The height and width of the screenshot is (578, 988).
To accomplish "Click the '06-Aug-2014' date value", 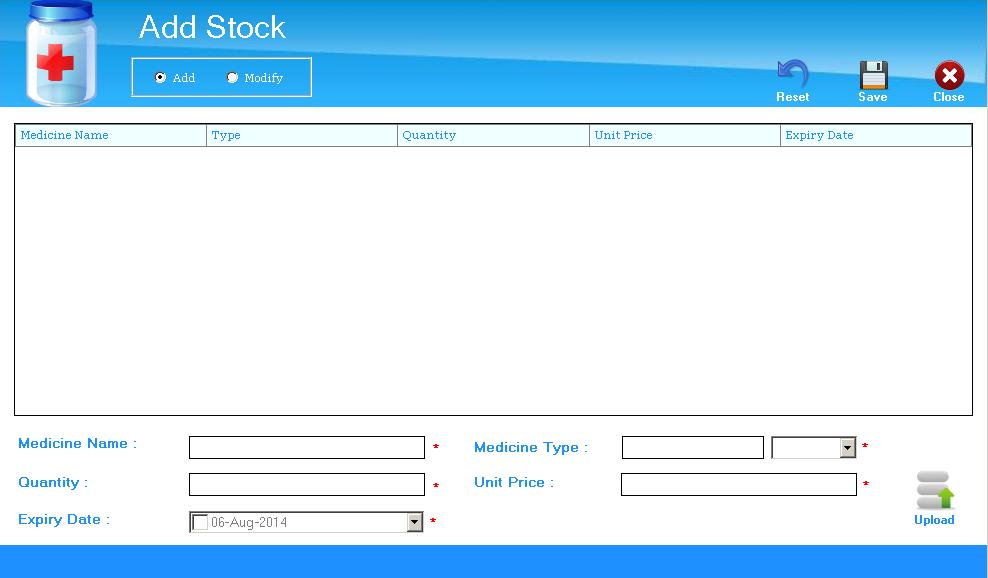I will click(249, 523).
